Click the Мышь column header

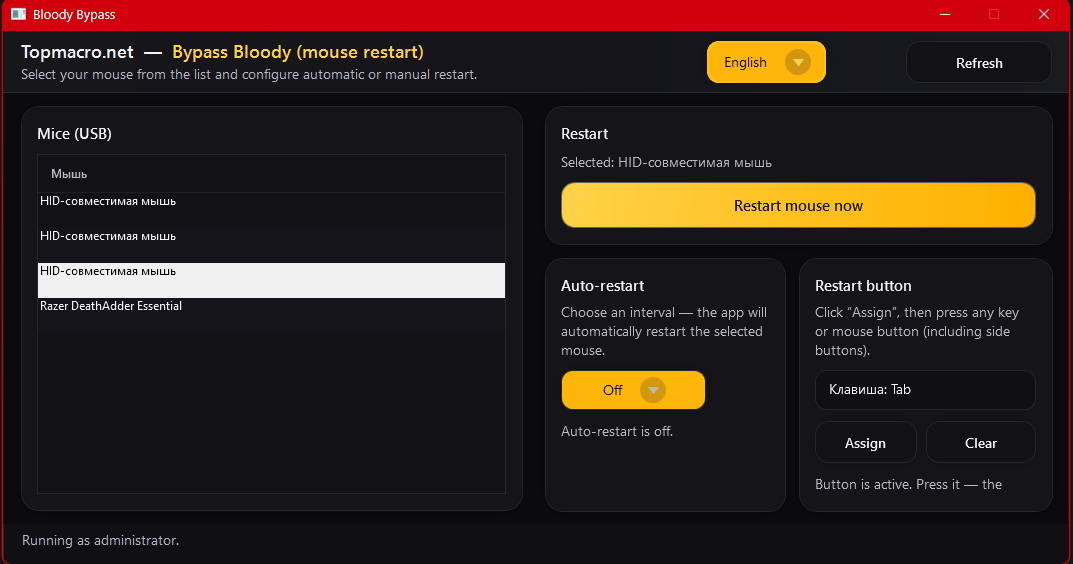coord(70,174)
